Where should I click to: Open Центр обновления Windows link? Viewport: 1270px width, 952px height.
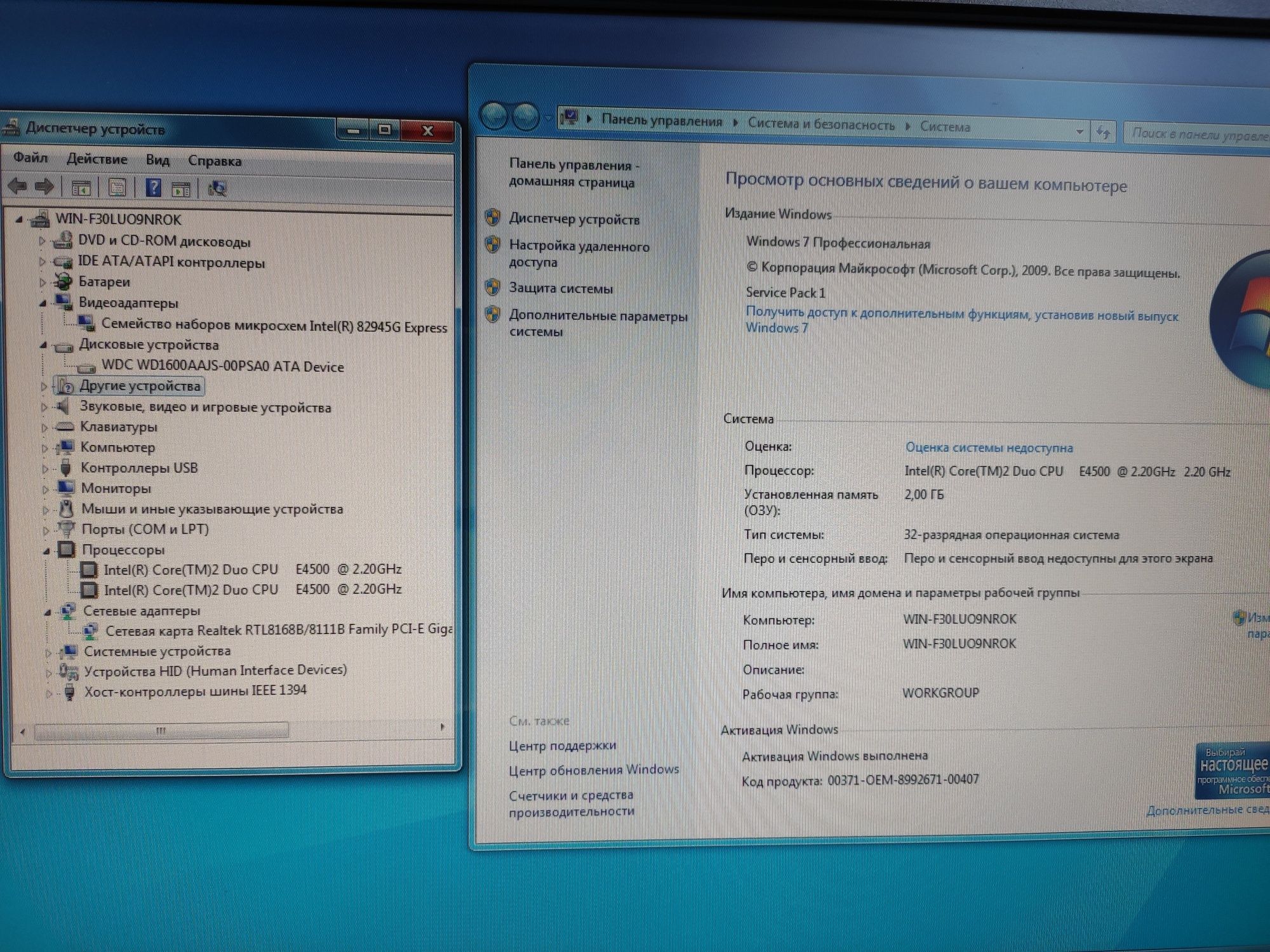point(594,770)
